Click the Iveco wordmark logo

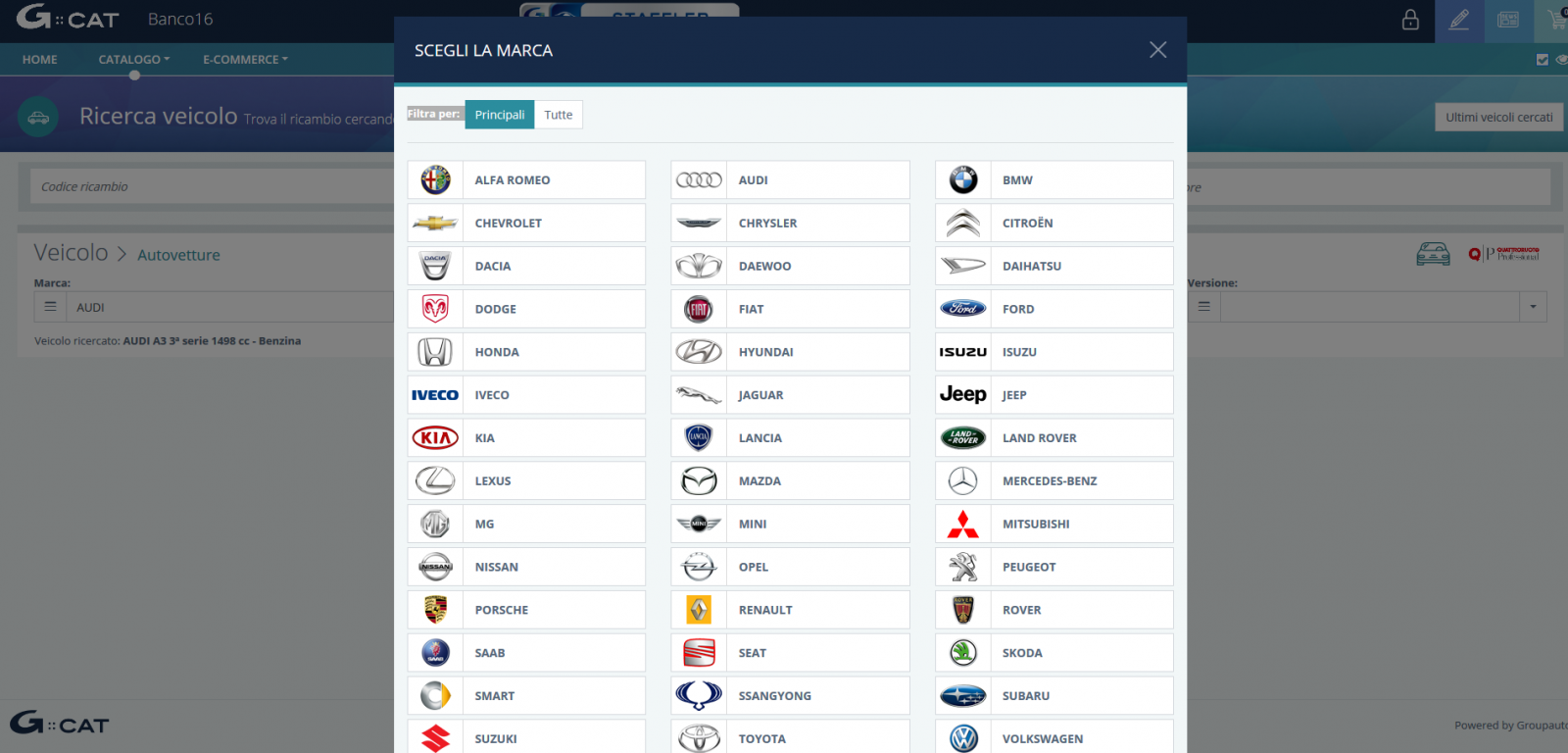(435, 395)
